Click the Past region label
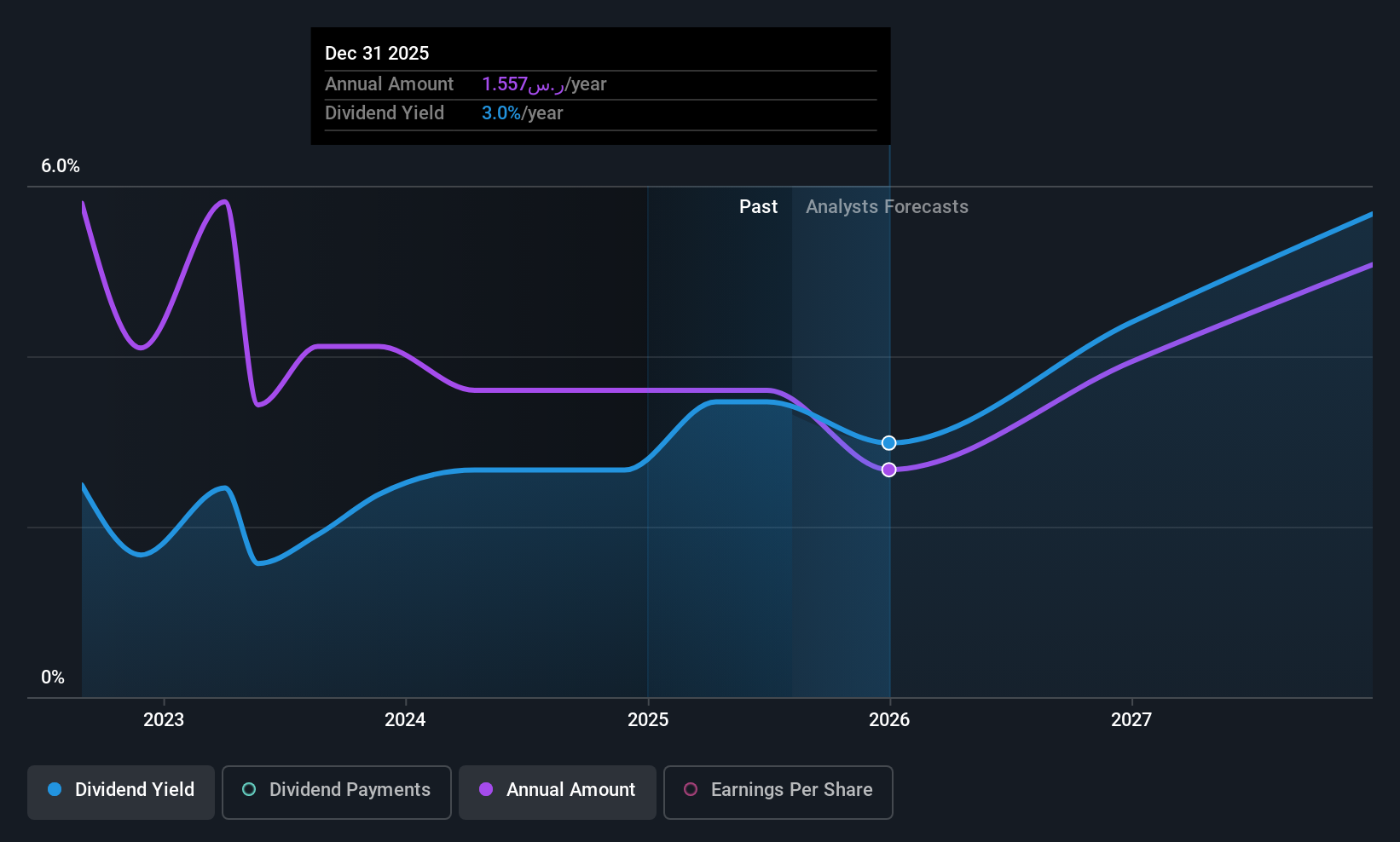Screen dimensions: 1400x842 [758, 207]
